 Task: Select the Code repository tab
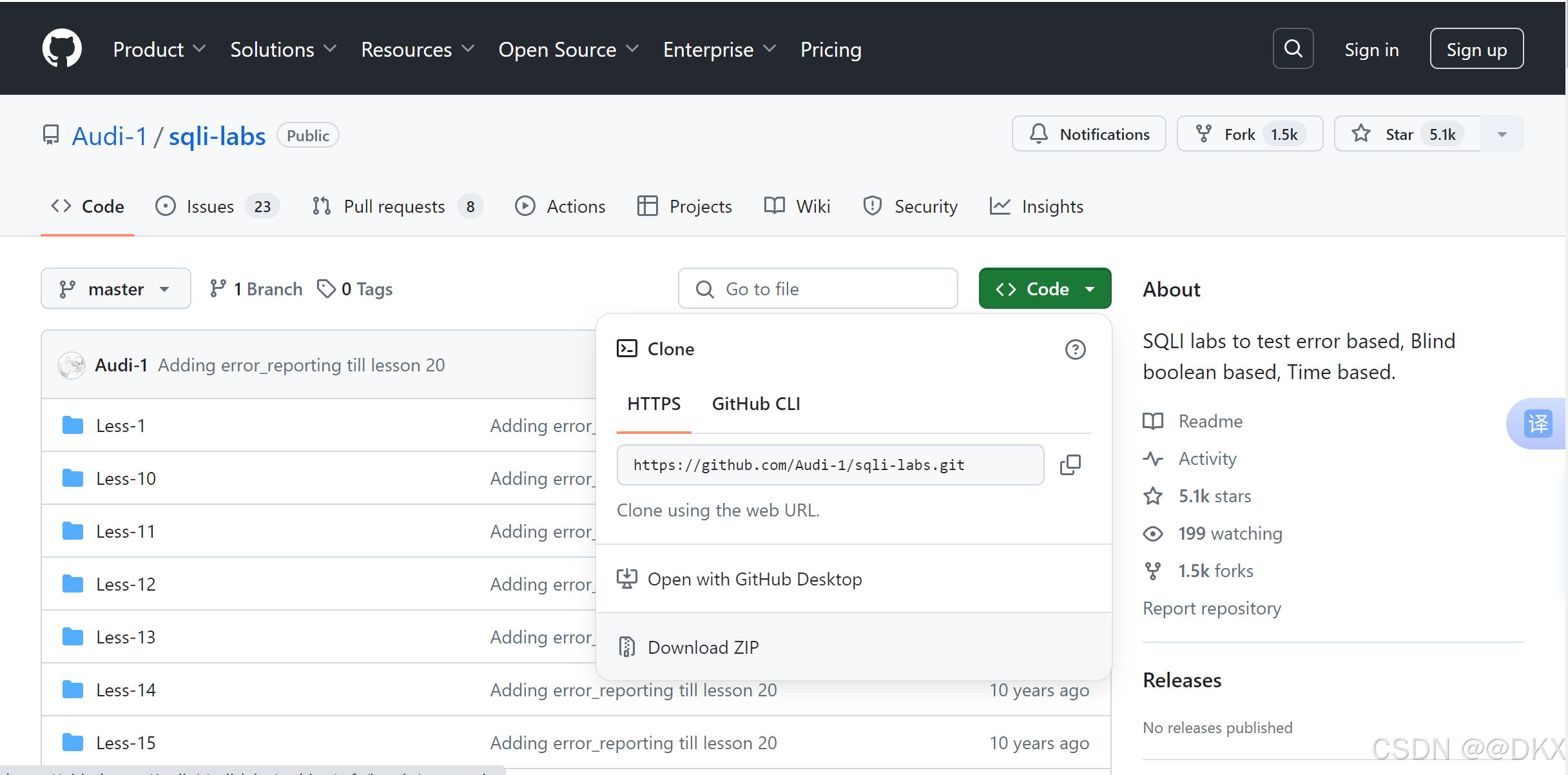(x=88, y=206)
